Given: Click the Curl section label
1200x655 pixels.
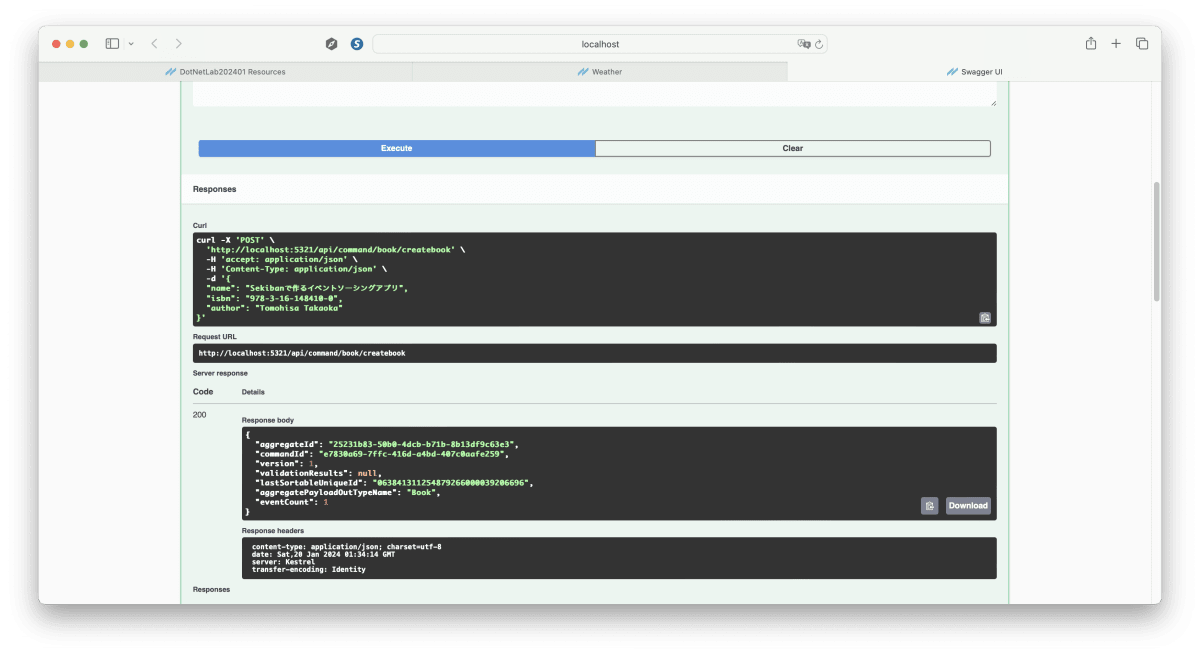Looking at the screenshot, I should [x=199, y=226].
